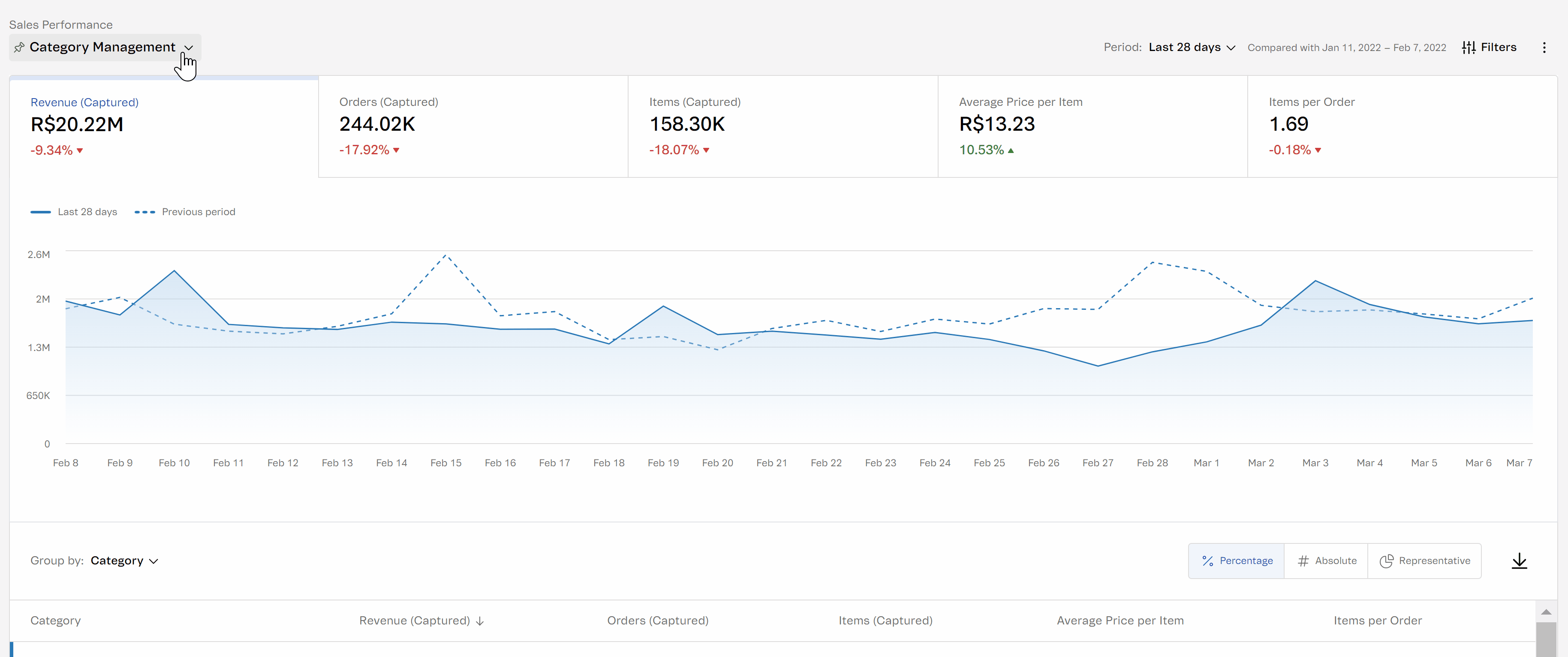The image size is (1568, 657).
Task: Select the Items (Captured) metric card
Action: pyautogui.click(x=782, y=126)
